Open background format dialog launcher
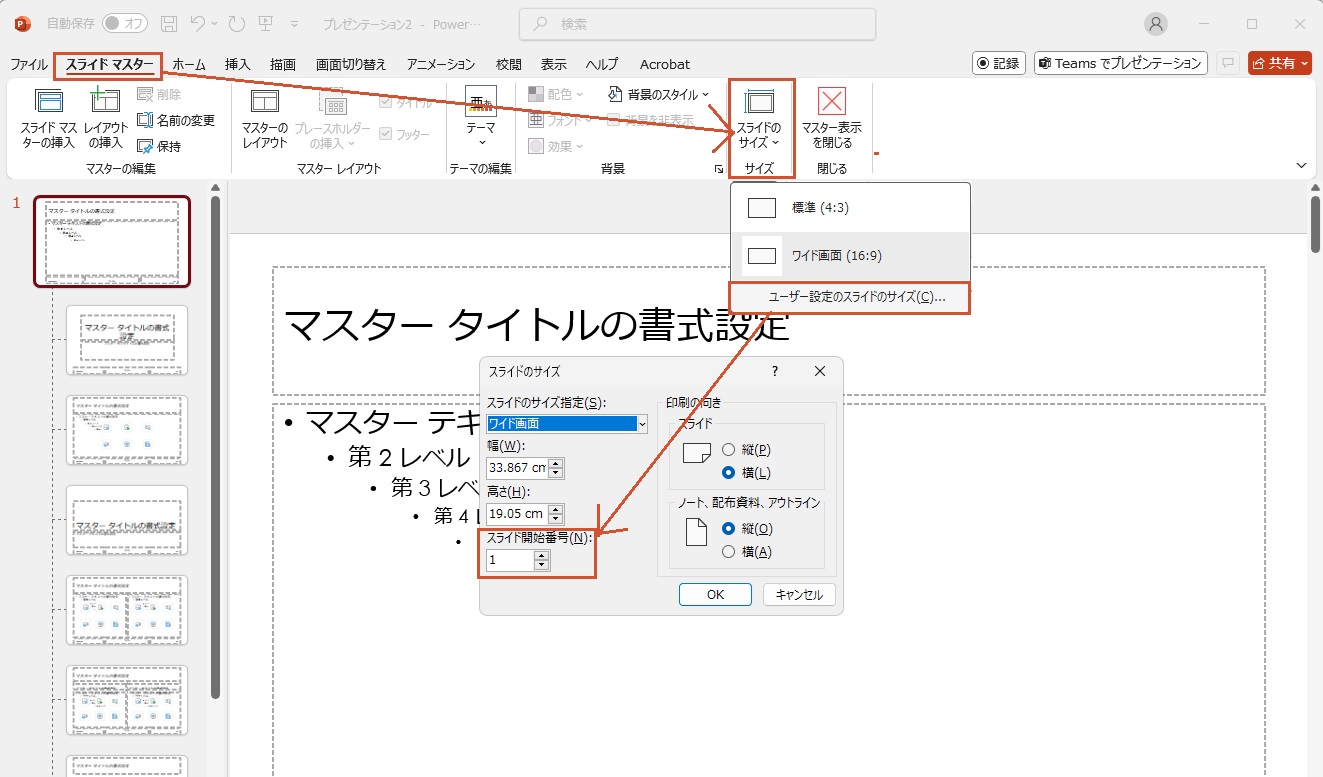The height and width of the screenshot is (777, 1323). click(x=719, y=170)
